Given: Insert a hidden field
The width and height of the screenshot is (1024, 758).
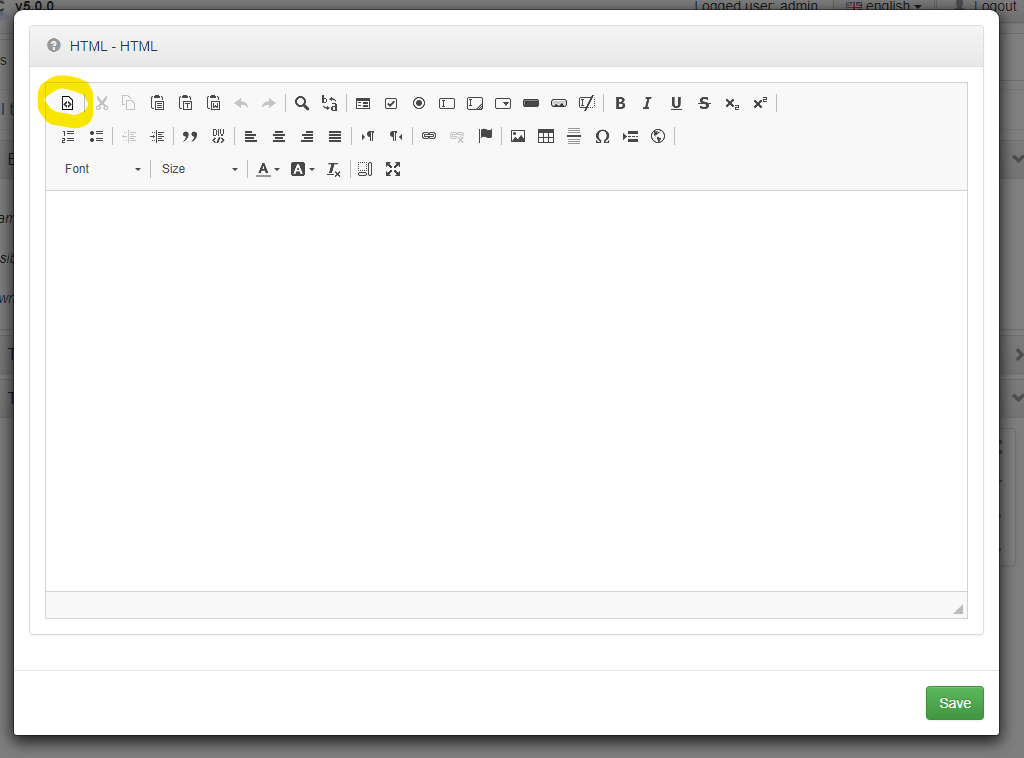Looking at the screenshot, I should (587, 103).
